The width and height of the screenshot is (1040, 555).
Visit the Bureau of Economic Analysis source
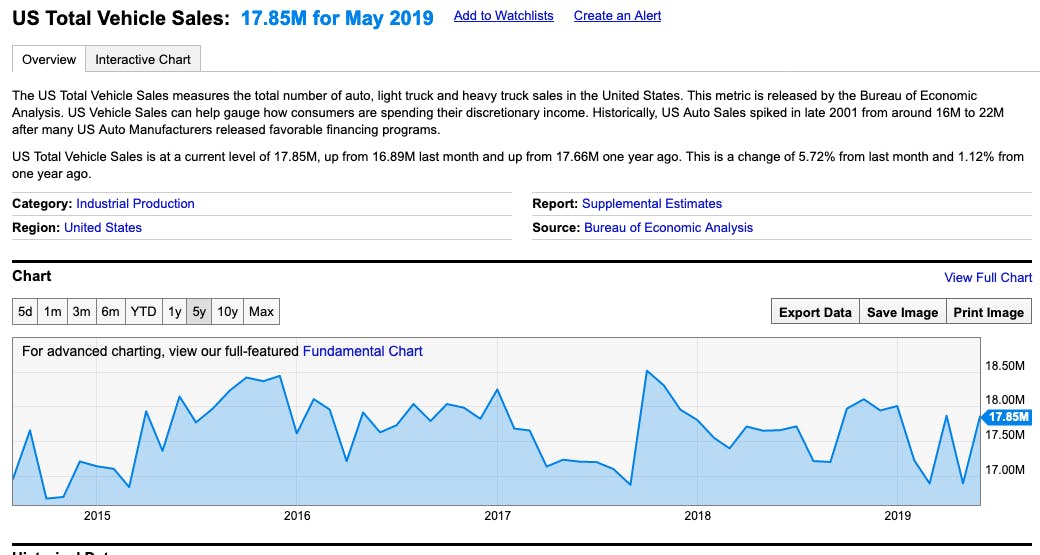(x=668, y=228)
